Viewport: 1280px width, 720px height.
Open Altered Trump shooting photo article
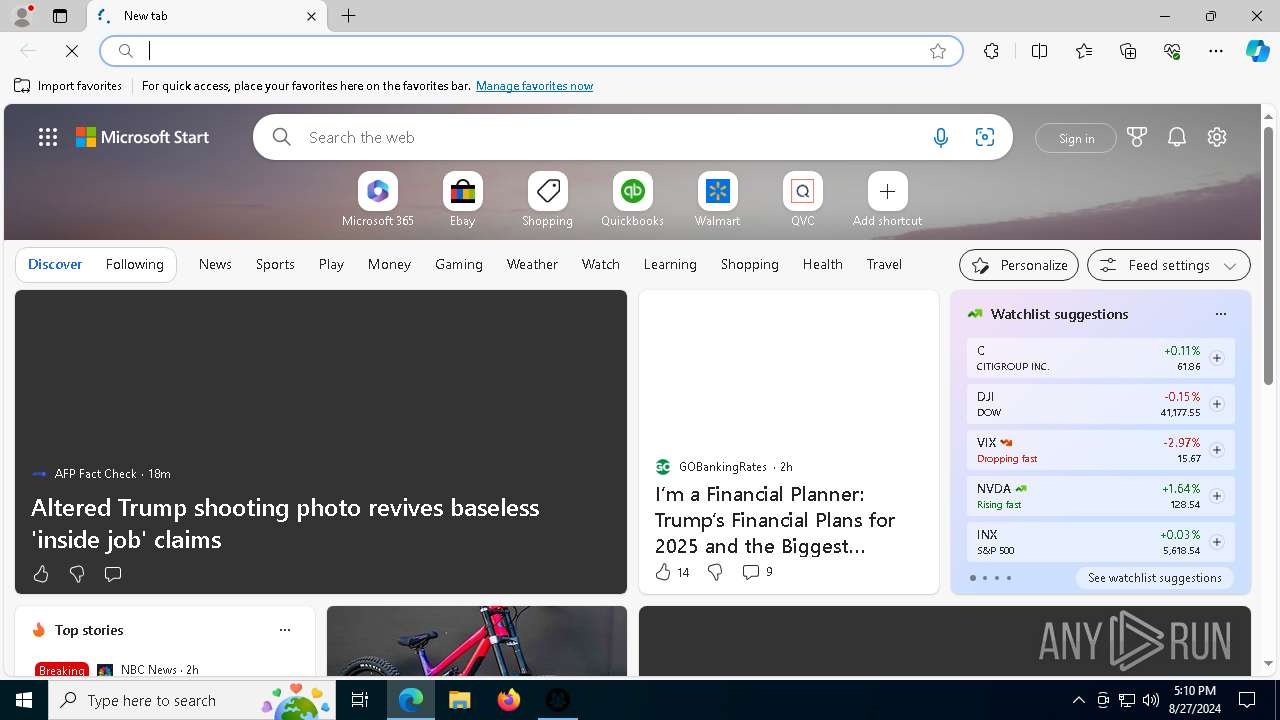point(285,523)
